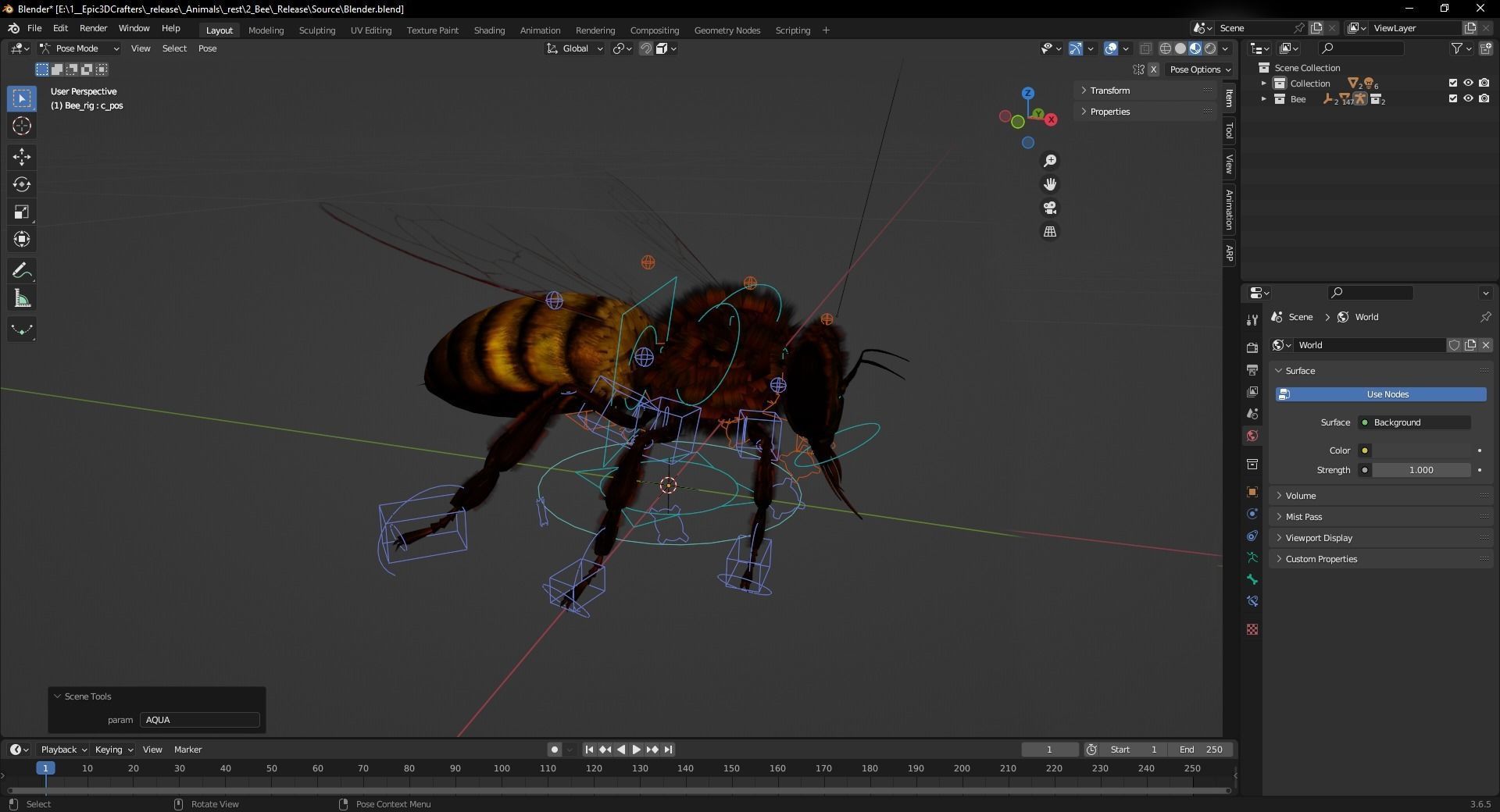Open the Pose Mode dropdown
Image resolution: width=1500 pixels, height=812 pixels.
(79, 48)
